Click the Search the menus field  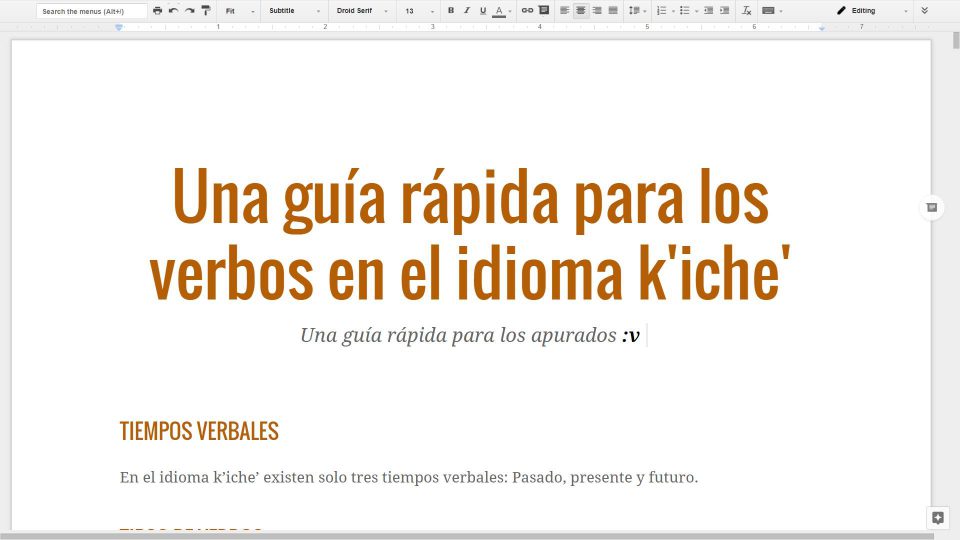[92, 11]
